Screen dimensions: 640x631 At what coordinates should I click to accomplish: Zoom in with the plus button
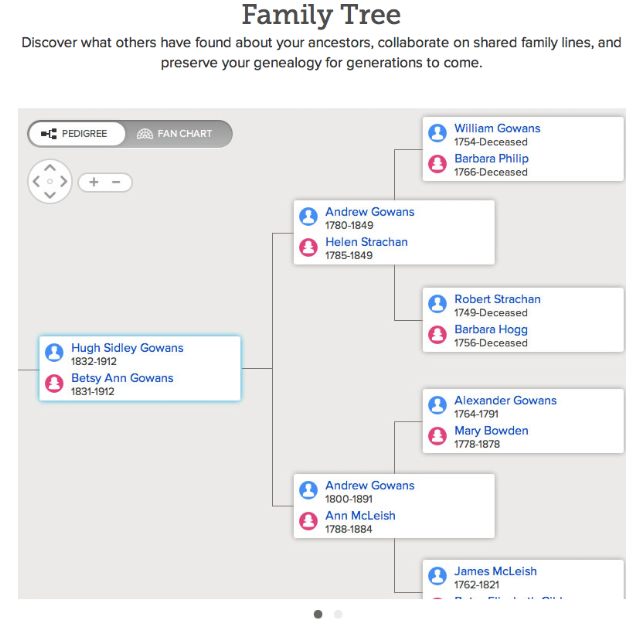point(94,182)
